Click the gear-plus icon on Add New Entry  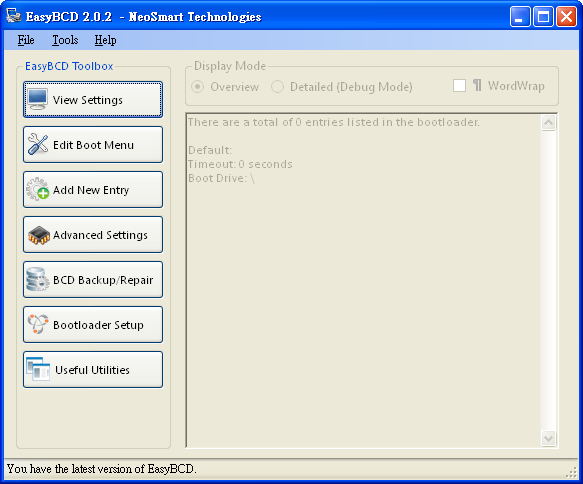pyautogui.click(x=38, y=190)
